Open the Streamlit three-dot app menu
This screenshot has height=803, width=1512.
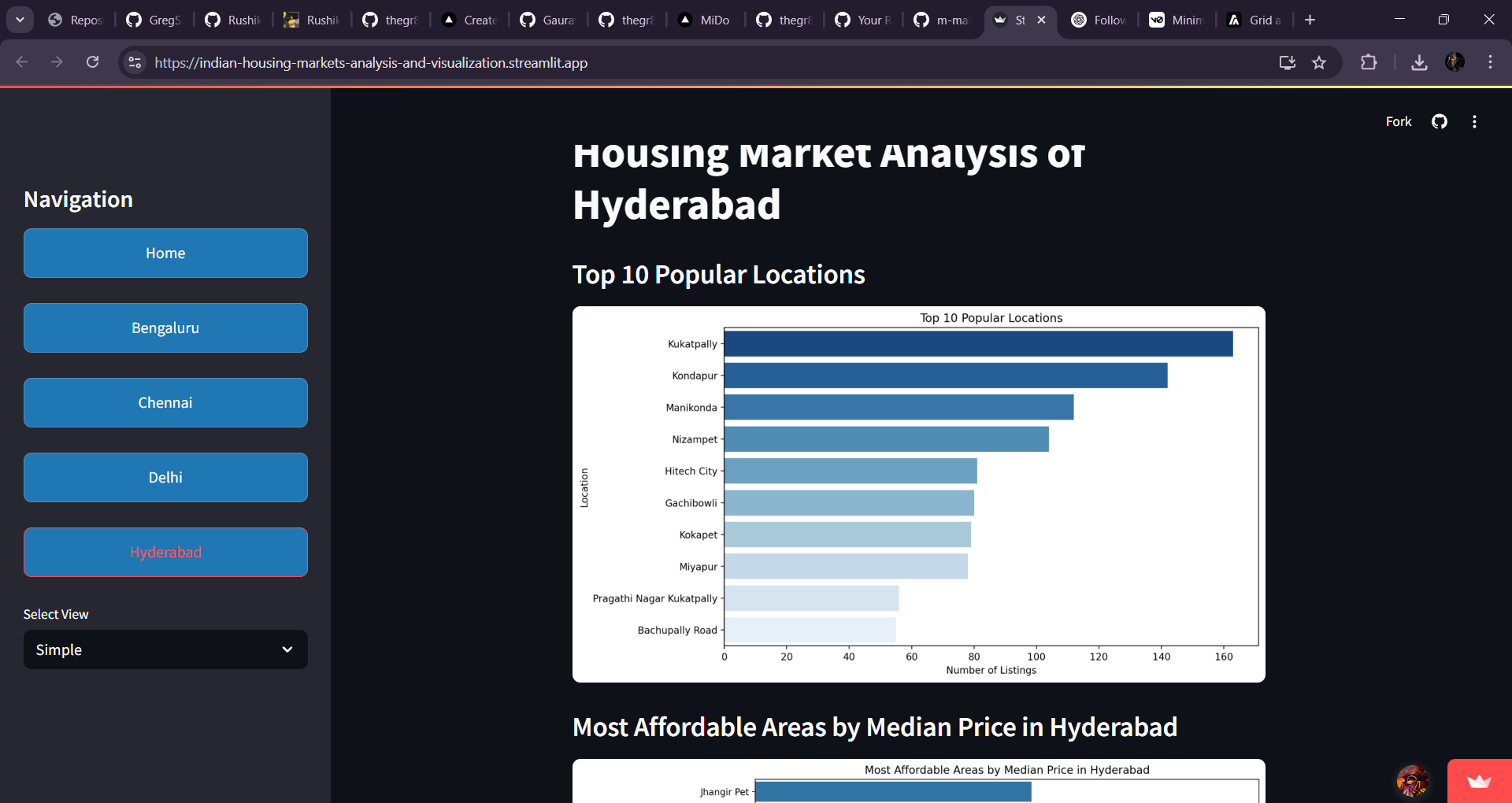1474,121
